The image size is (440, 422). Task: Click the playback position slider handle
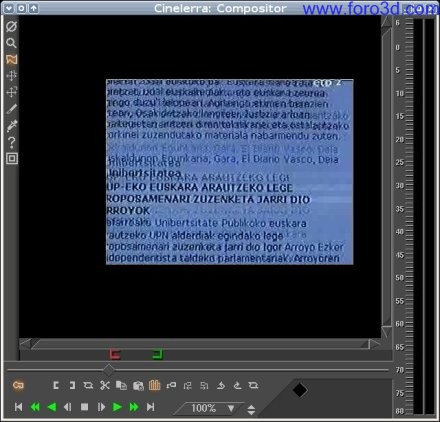[109, 370]
